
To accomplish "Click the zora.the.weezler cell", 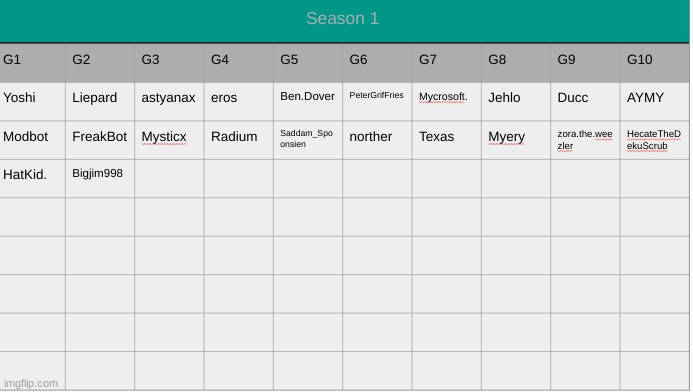I will point(586,140).
